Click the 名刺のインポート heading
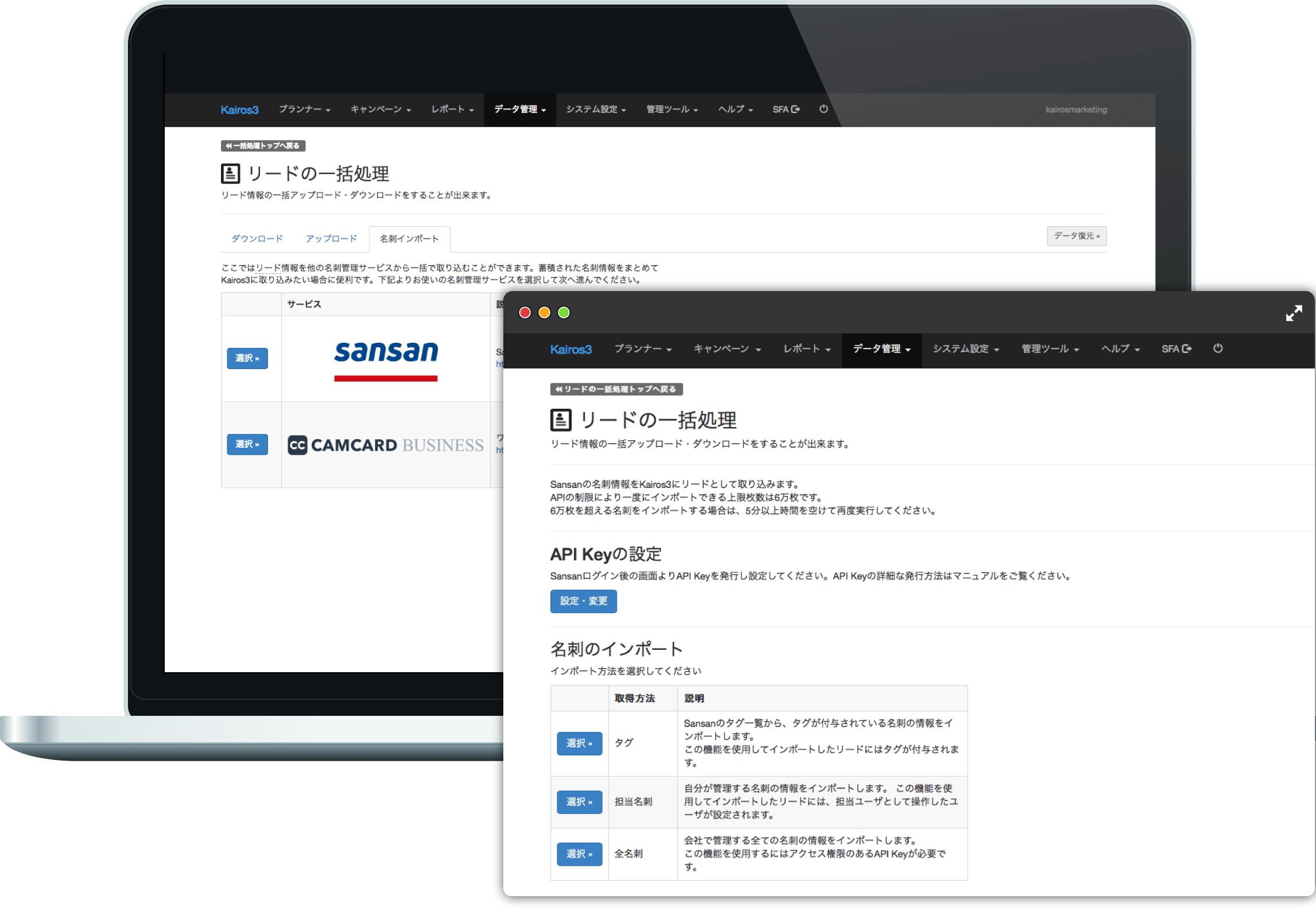The height and width of the screenshot is (911, 1316). pos(616,649)
